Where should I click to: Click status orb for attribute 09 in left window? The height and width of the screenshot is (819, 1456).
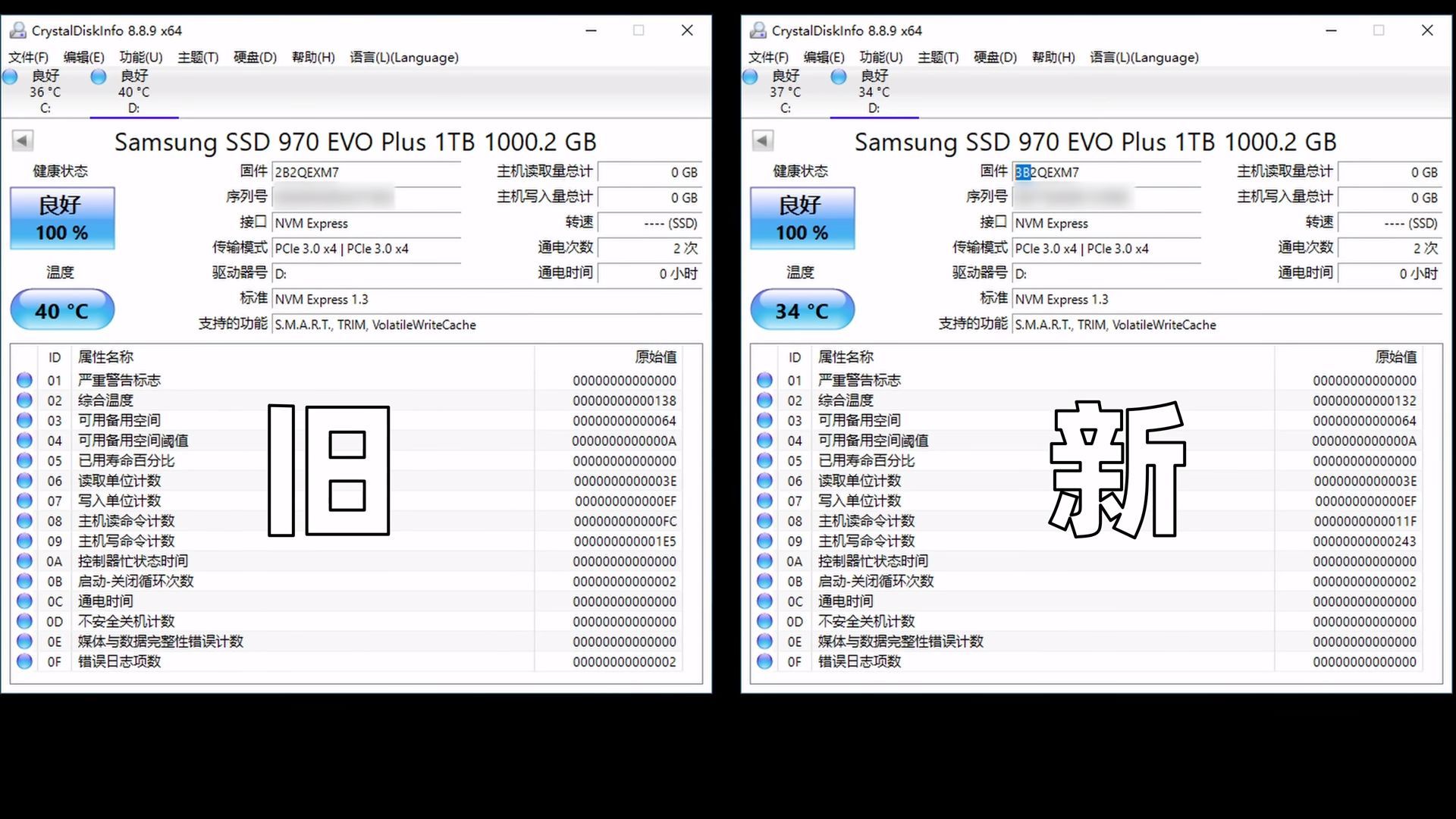(x=24, y=541)
